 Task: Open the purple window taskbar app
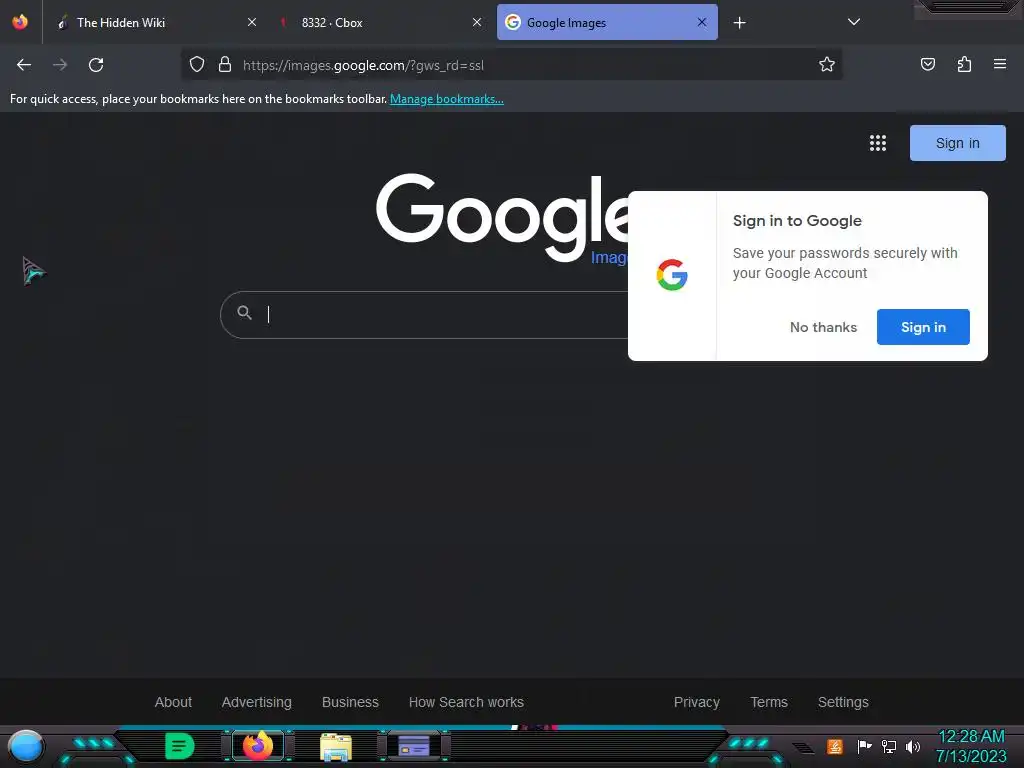coord(414,746)
